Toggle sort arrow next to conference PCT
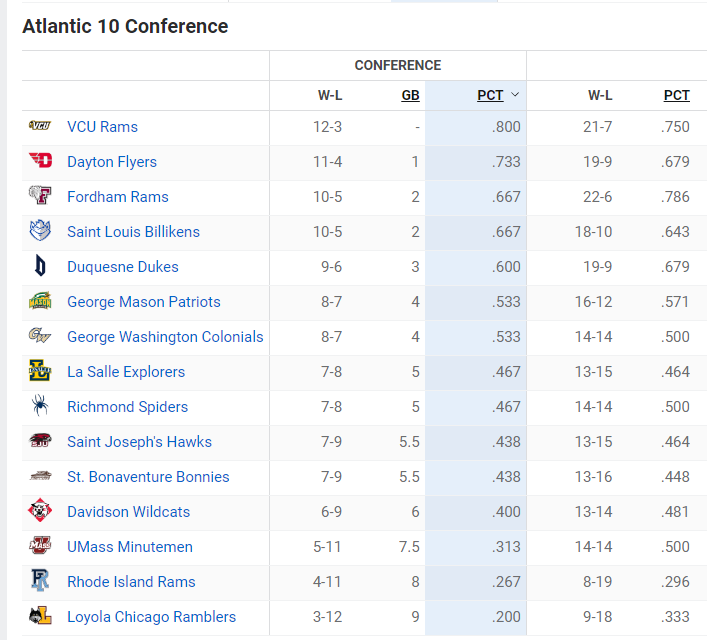Screen dimensions: 707x640 (515, 95)
